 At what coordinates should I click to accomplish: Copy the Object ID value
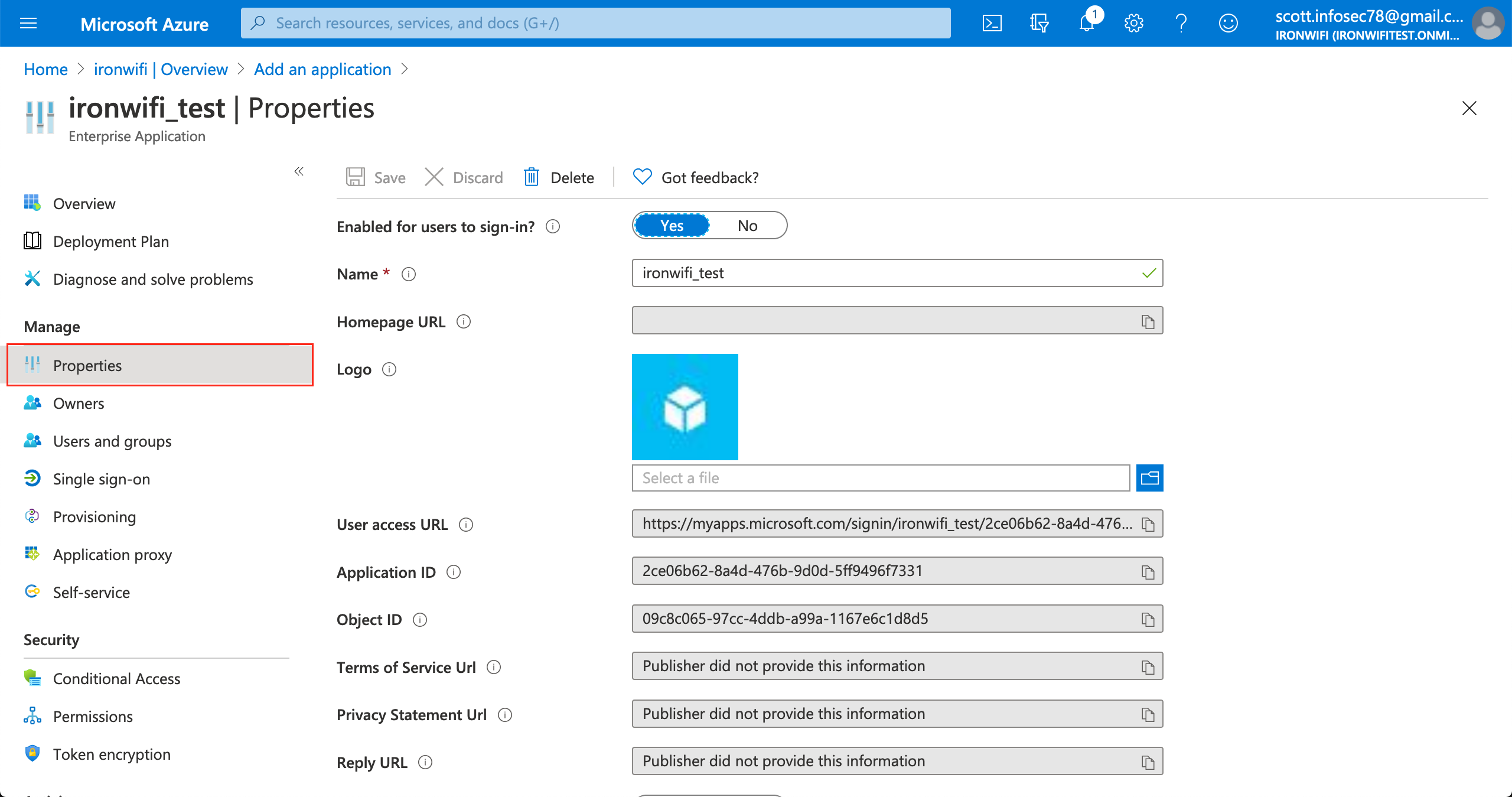click(1148, 619)
